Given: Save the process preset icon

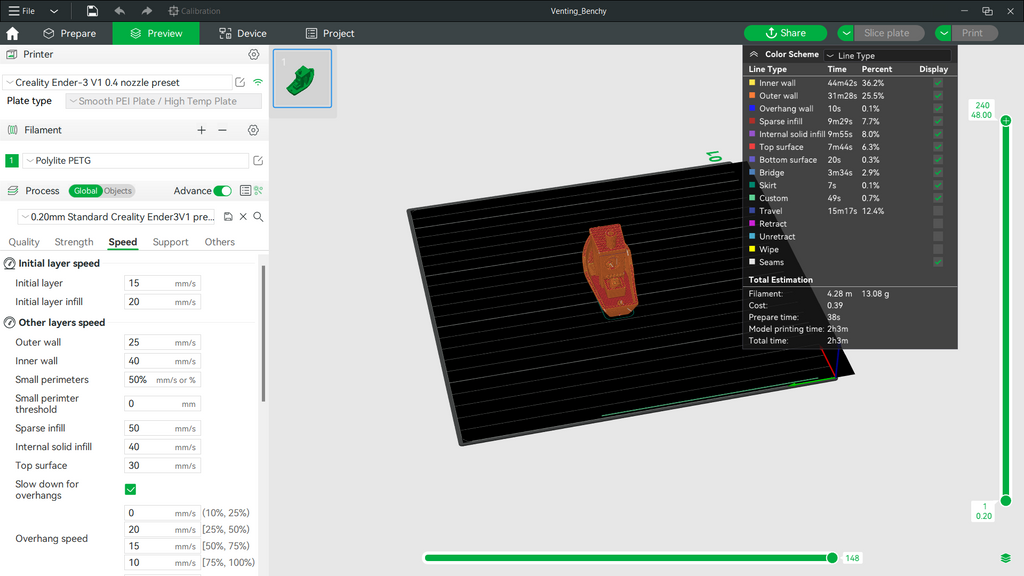Looking at the screenshot, I should click(228, 217).
